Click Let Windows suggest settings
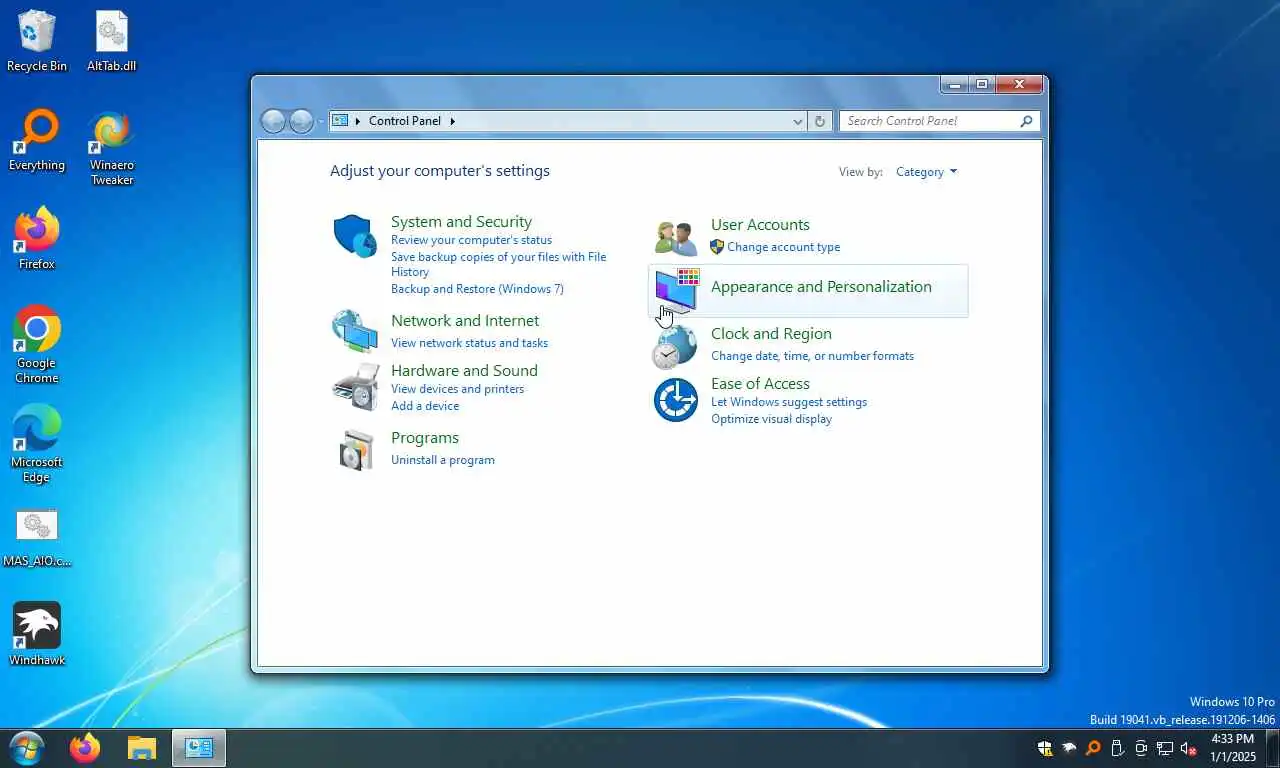This screenshot has width=1280, height=768. click(789, 402)
